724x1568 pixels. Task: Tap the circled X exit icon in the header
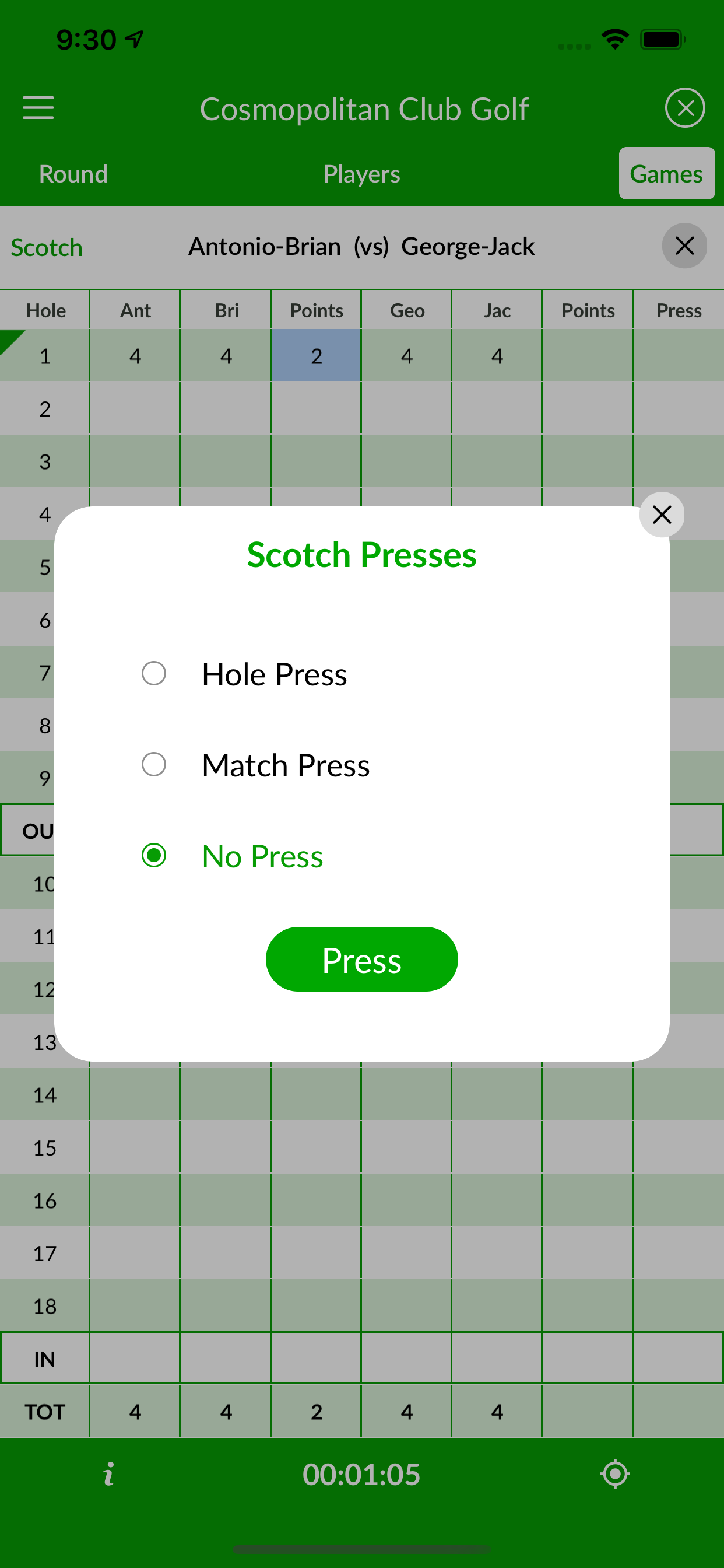684,108
